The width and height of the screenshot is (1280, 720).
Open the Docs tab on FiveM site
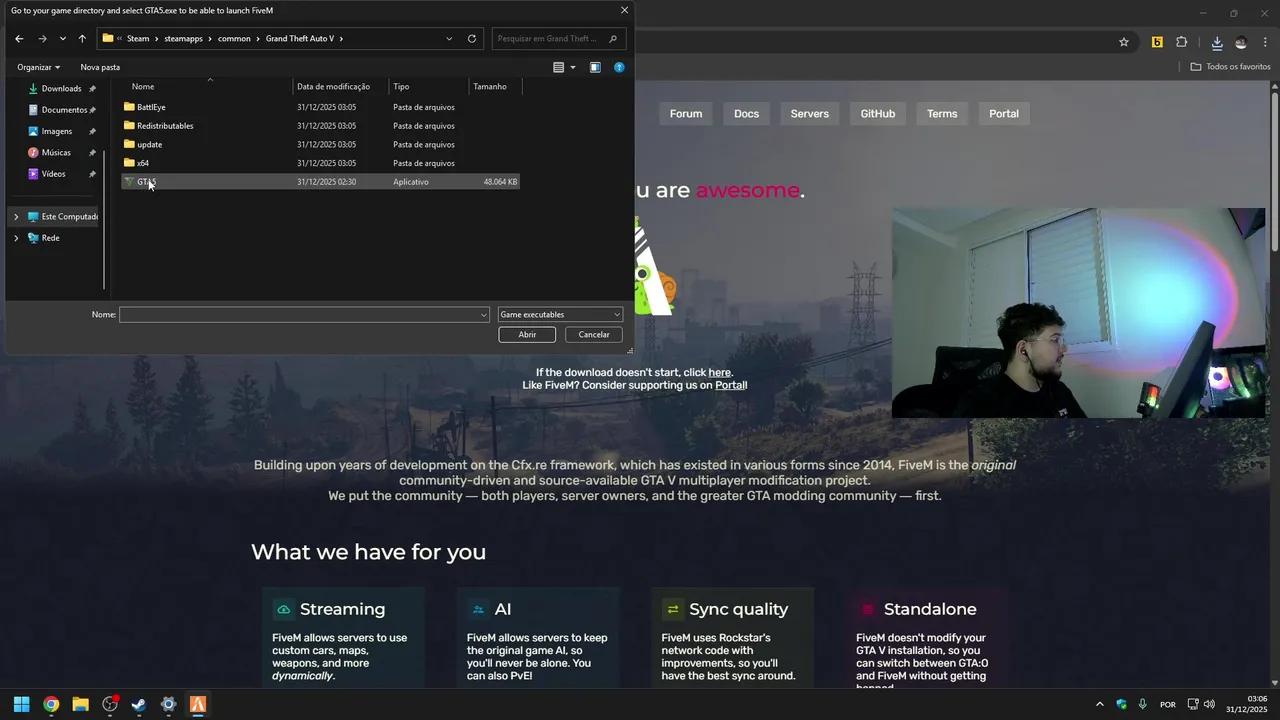(x=747, y=114)
